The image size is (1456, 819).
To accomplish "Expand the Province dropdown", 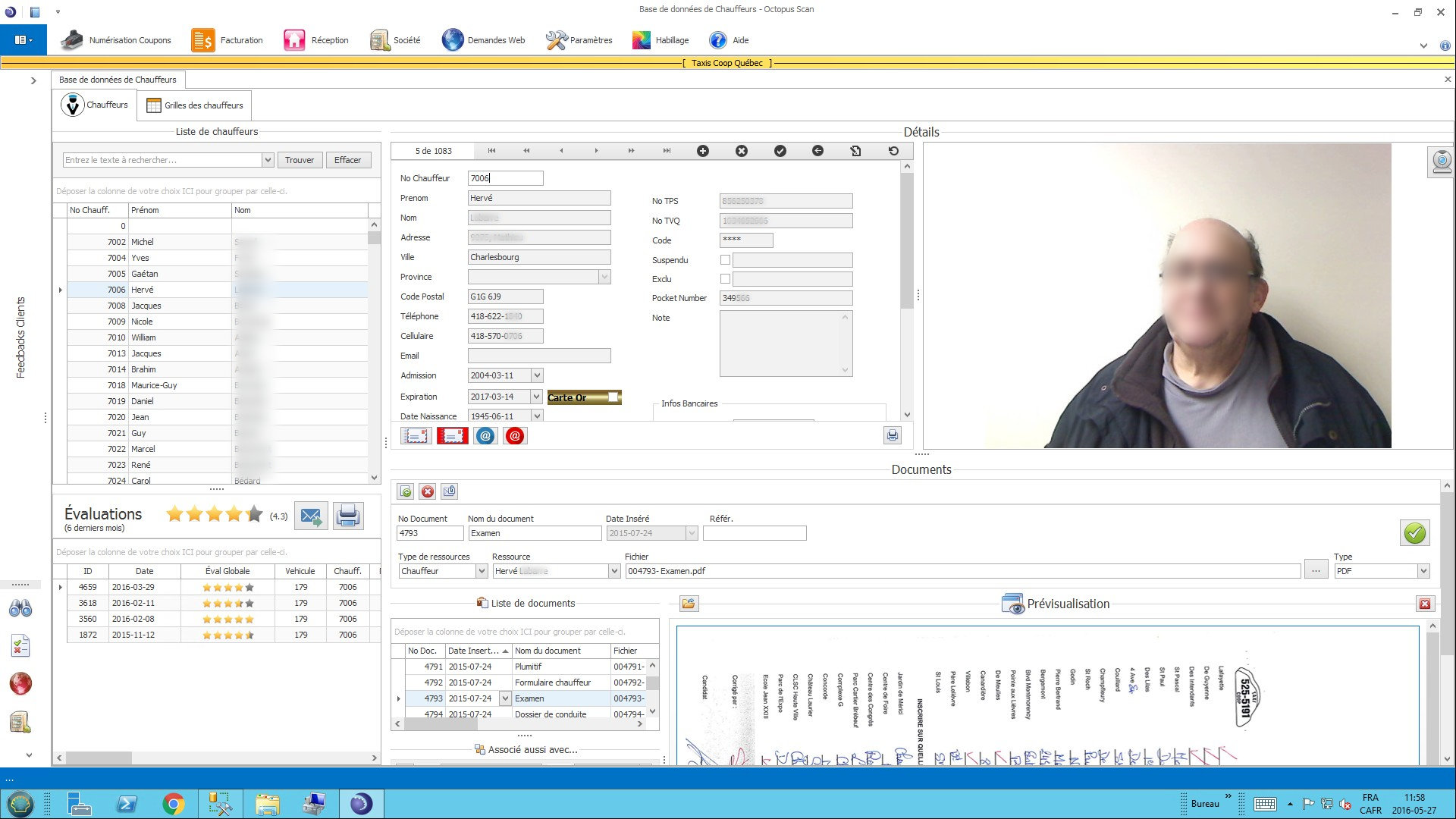I will click(x=604, y=277).
